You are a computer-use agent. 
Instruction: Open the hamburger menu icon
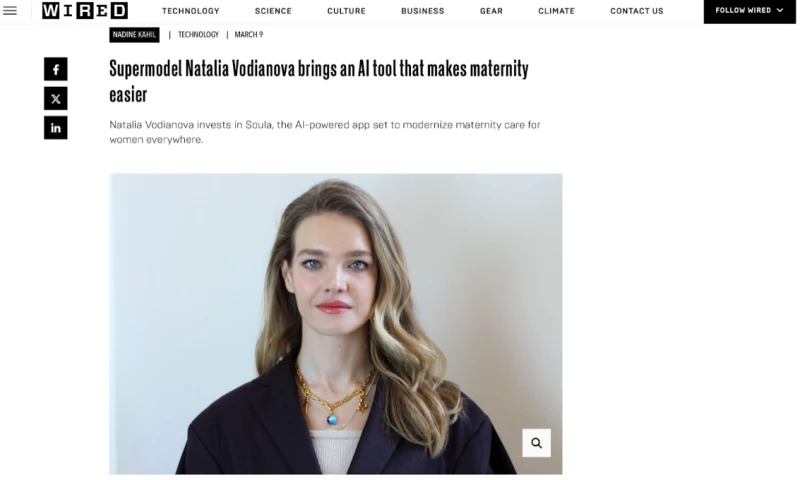[x=10, y=11]
